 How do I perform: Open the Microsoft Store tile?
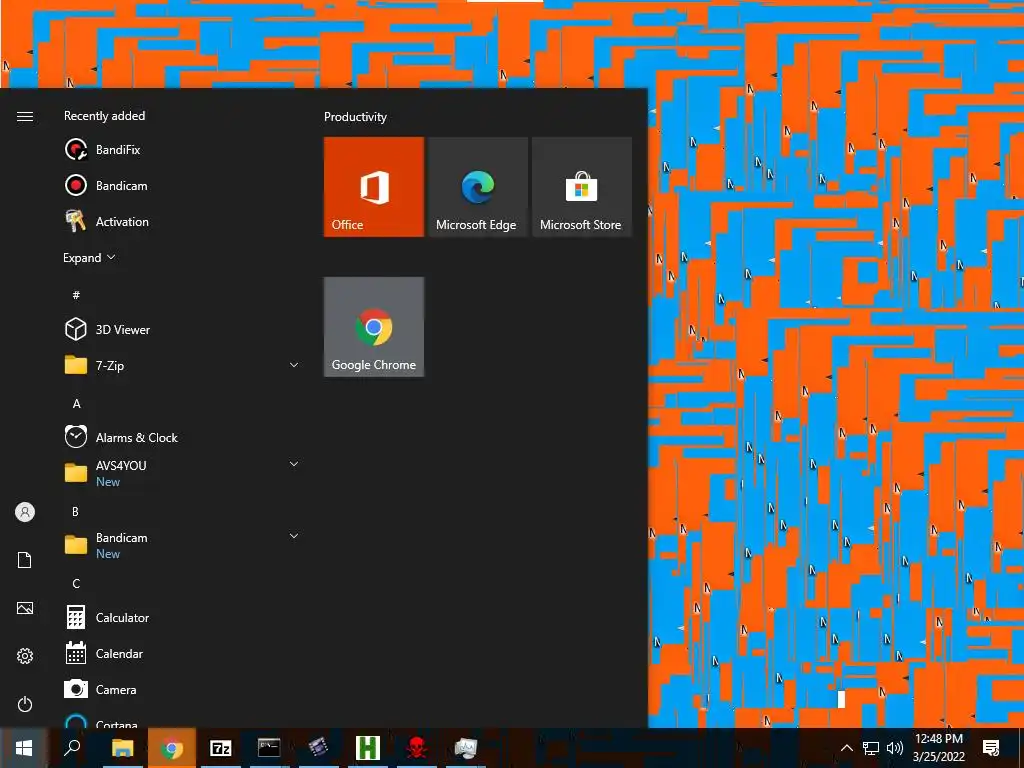pos(582,187)
